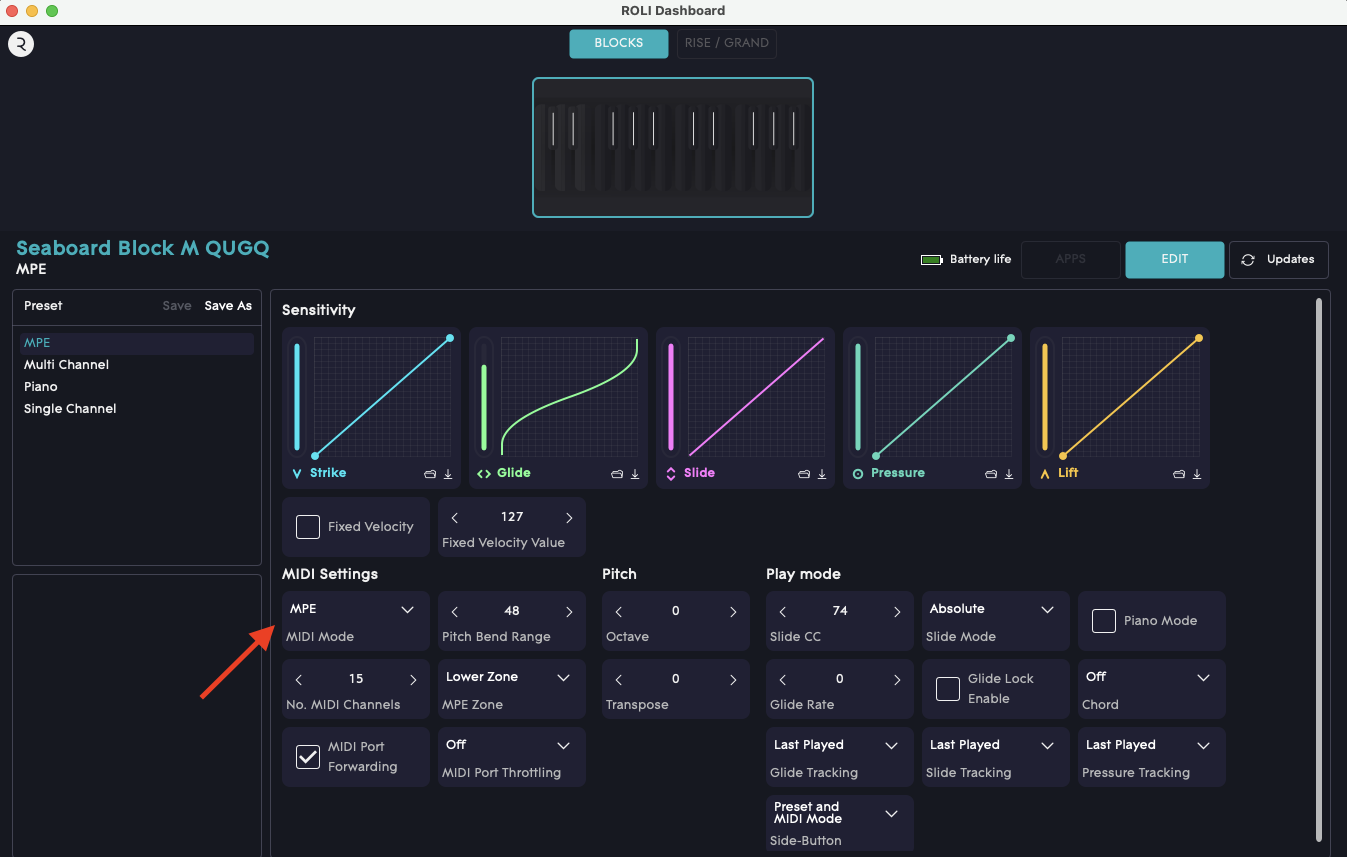Switch to the RISE / GRAND tab
1347x857 pixels.
pyautogui.click(x=727, y=44)
